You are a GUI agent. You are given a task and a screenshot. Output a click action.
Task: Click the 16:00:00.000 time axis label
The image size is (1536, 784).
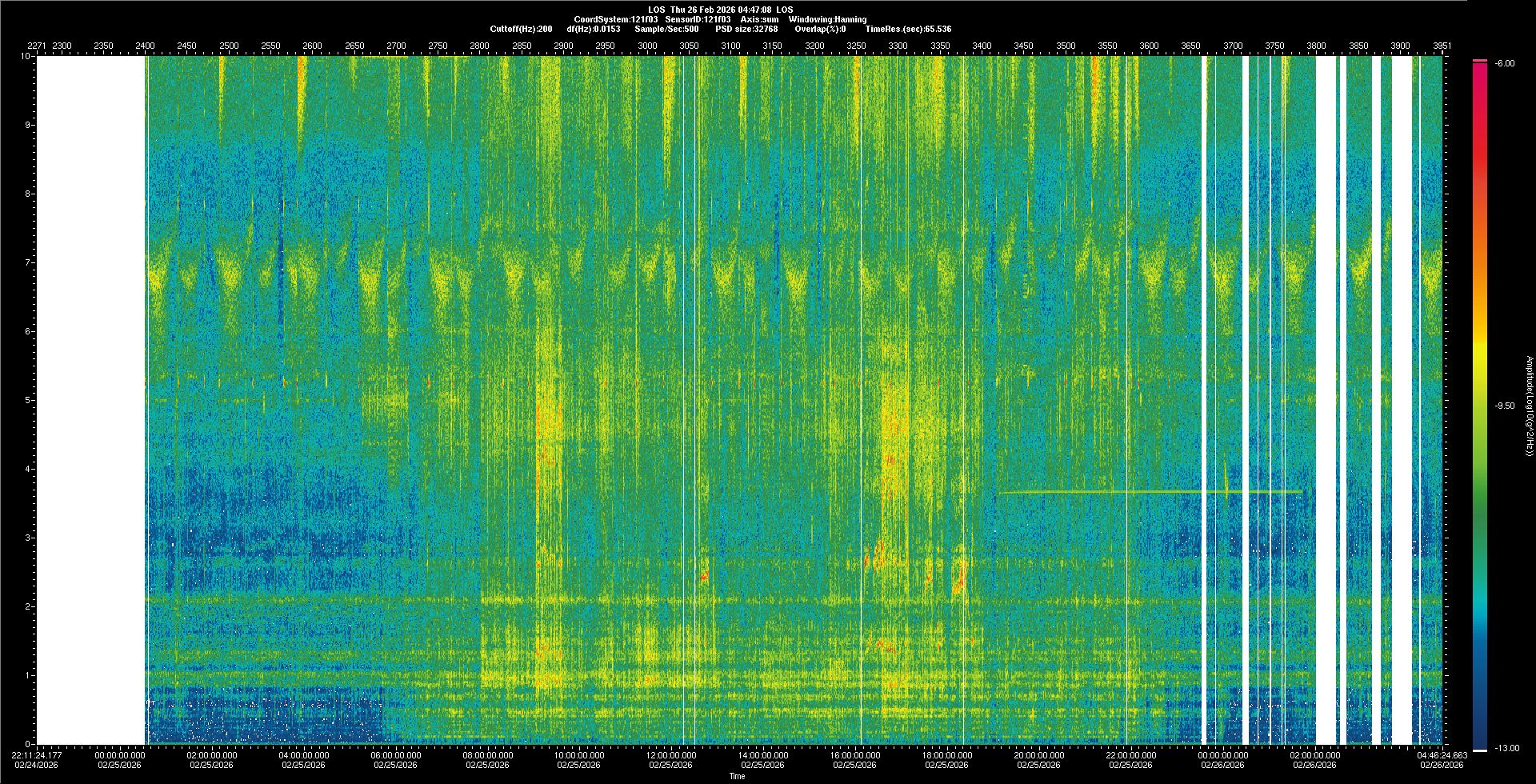coord(854,755)
